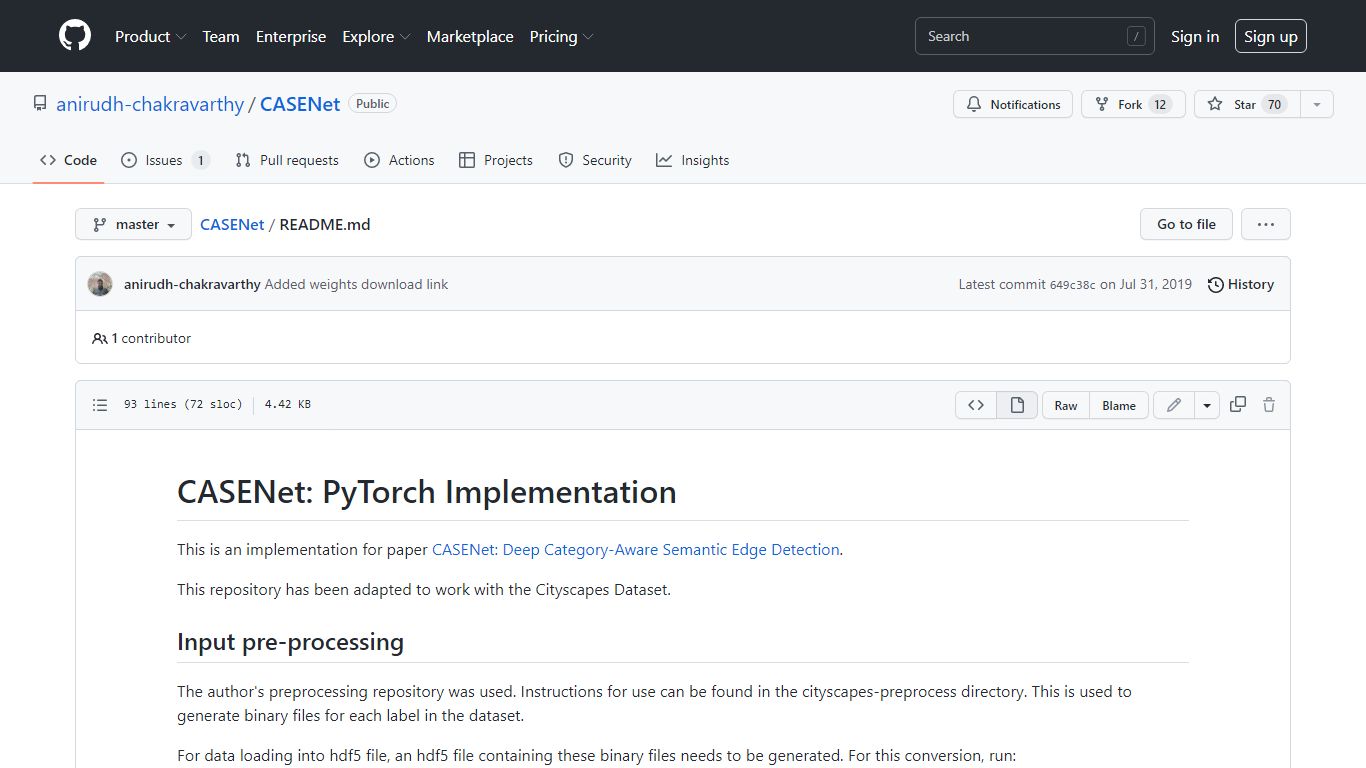Open the Raw file view
The image size is (1366, 768).
pos(1066,405)
